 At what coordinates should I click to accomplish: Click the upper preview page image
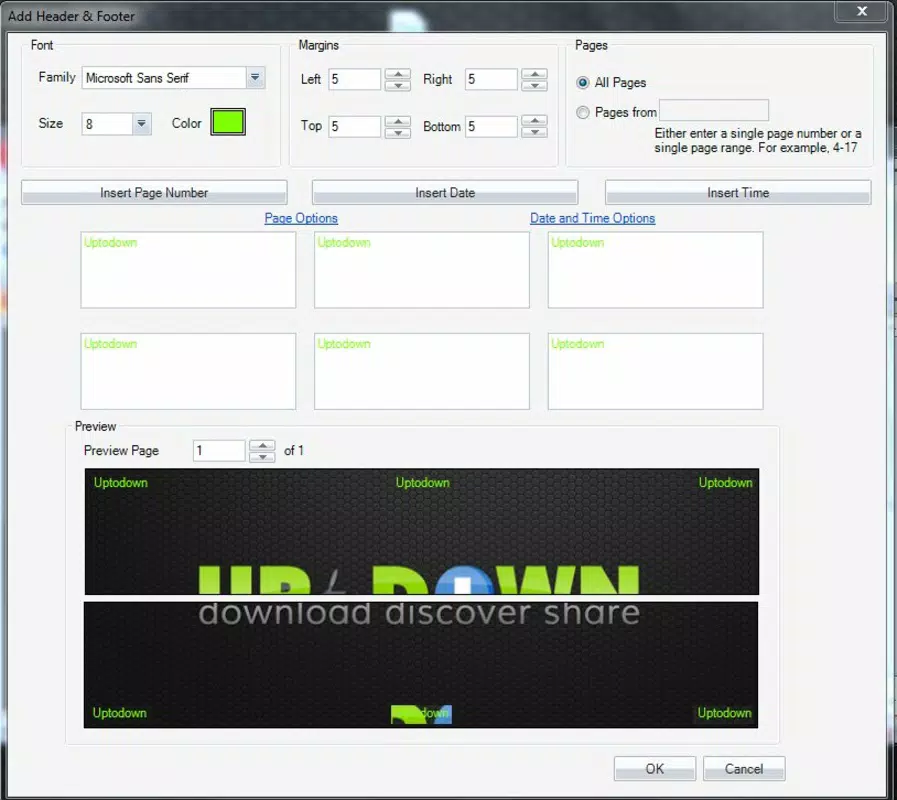(422, 532)
